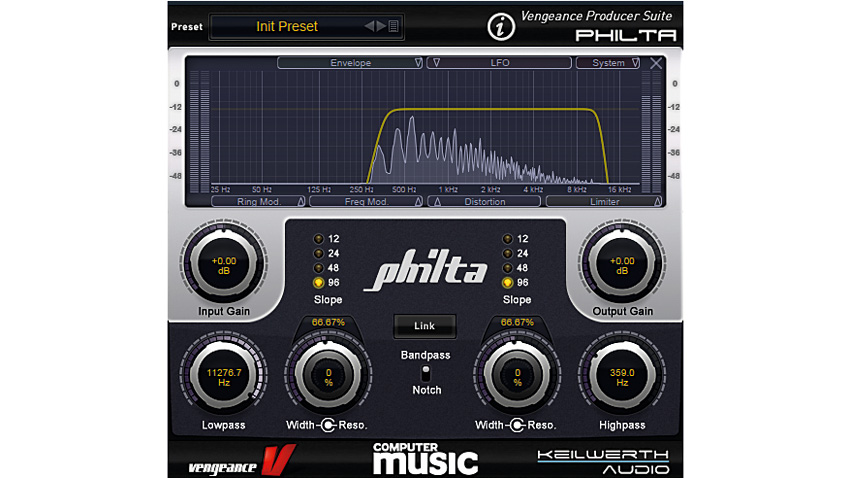Click the Computer Music logo
Viewport: 850px width, 478px height.
425,459
